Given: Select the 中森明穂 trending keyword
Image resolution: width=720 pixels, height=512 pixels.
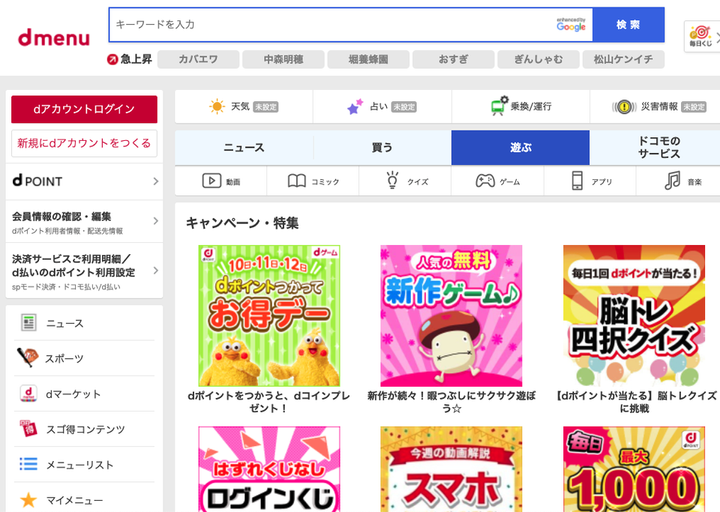Looking at the screenshot, I should coord(283,59).
